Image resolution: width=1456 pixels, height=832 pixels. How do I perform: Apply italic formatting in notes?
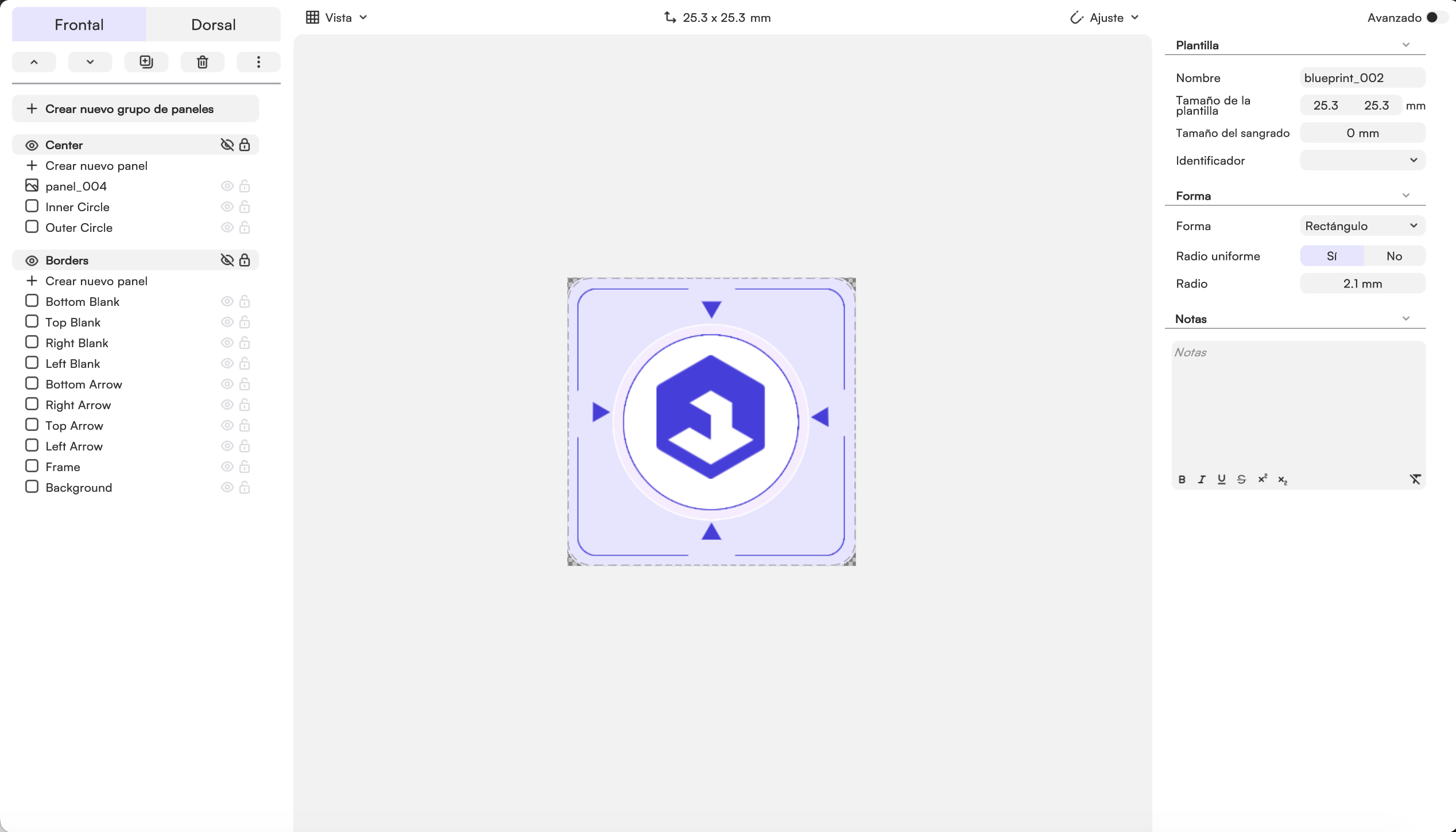1202,479
